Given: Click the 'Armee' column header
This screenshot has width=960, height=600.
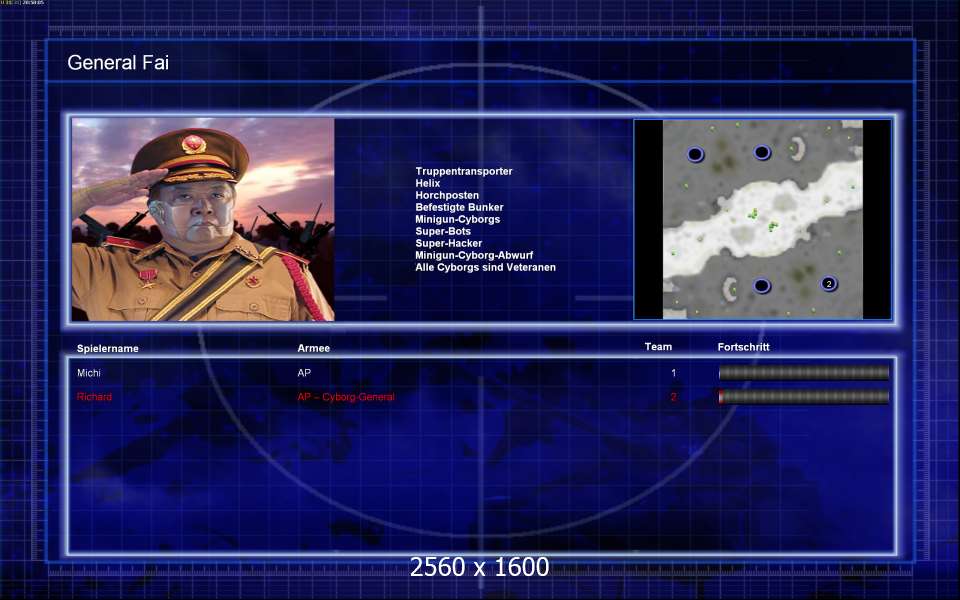Looking at the screenshot, I should [x=313, y=348].
